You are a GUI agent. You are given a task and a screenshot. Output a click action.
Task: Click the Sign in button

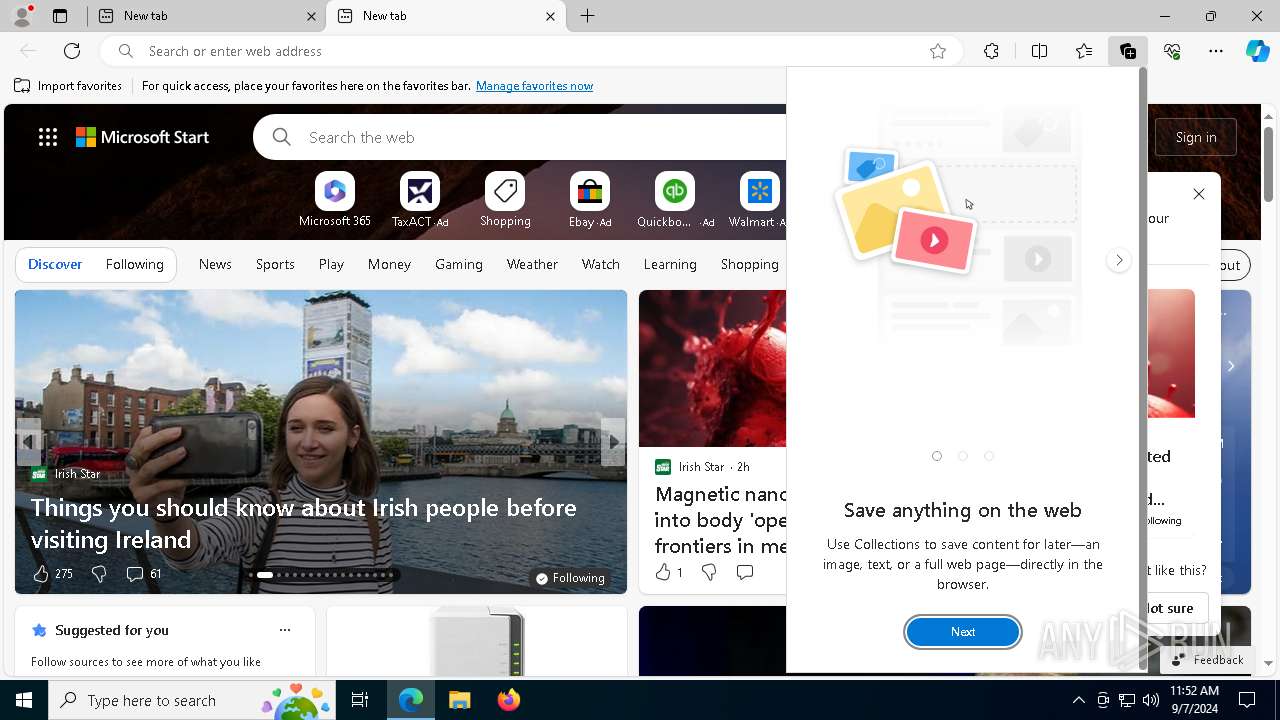(1196, 137)
